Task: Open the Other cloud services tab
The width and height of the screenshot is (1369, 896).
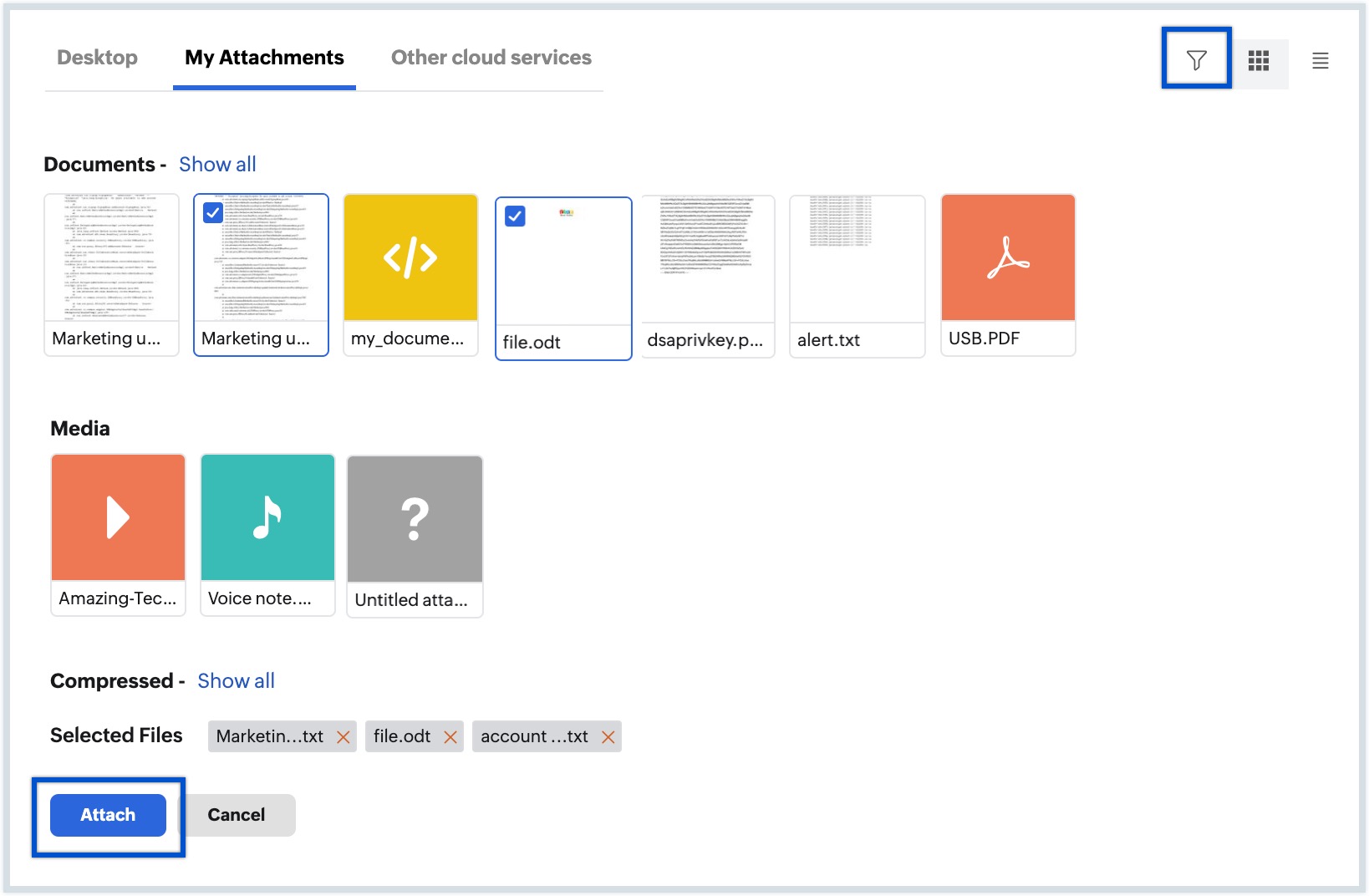Action: (491, 58)
